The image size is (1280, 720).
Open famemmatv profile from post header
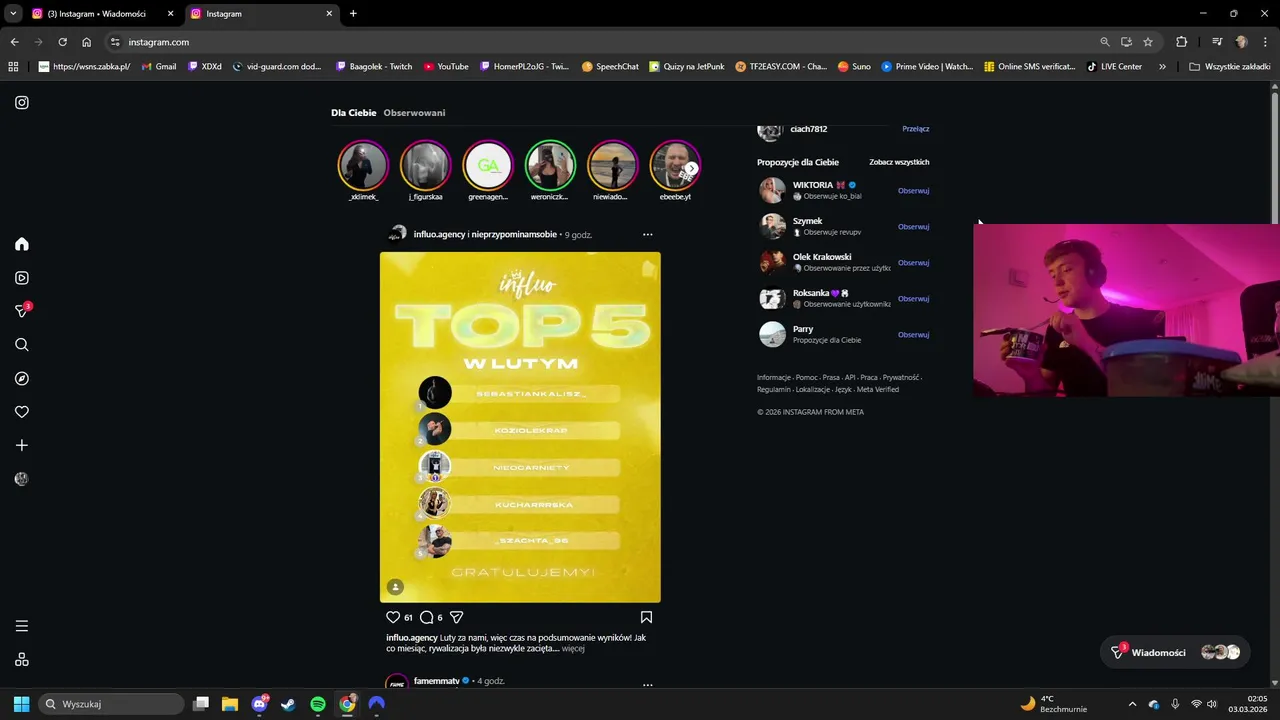pyautogui.click(x=436, y=681)
